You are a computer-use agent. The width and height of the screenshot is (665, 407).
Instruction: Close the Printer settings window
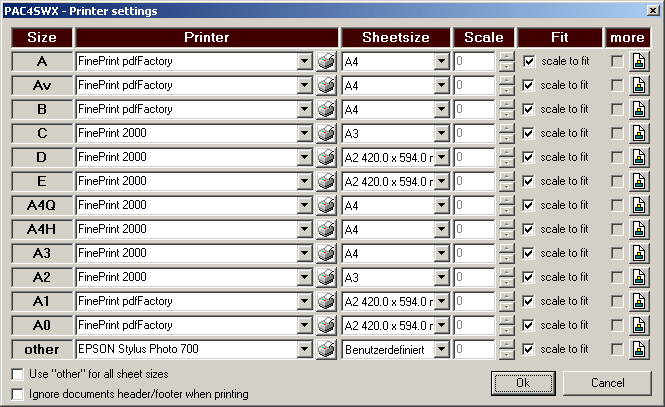(x=653, y=10)
